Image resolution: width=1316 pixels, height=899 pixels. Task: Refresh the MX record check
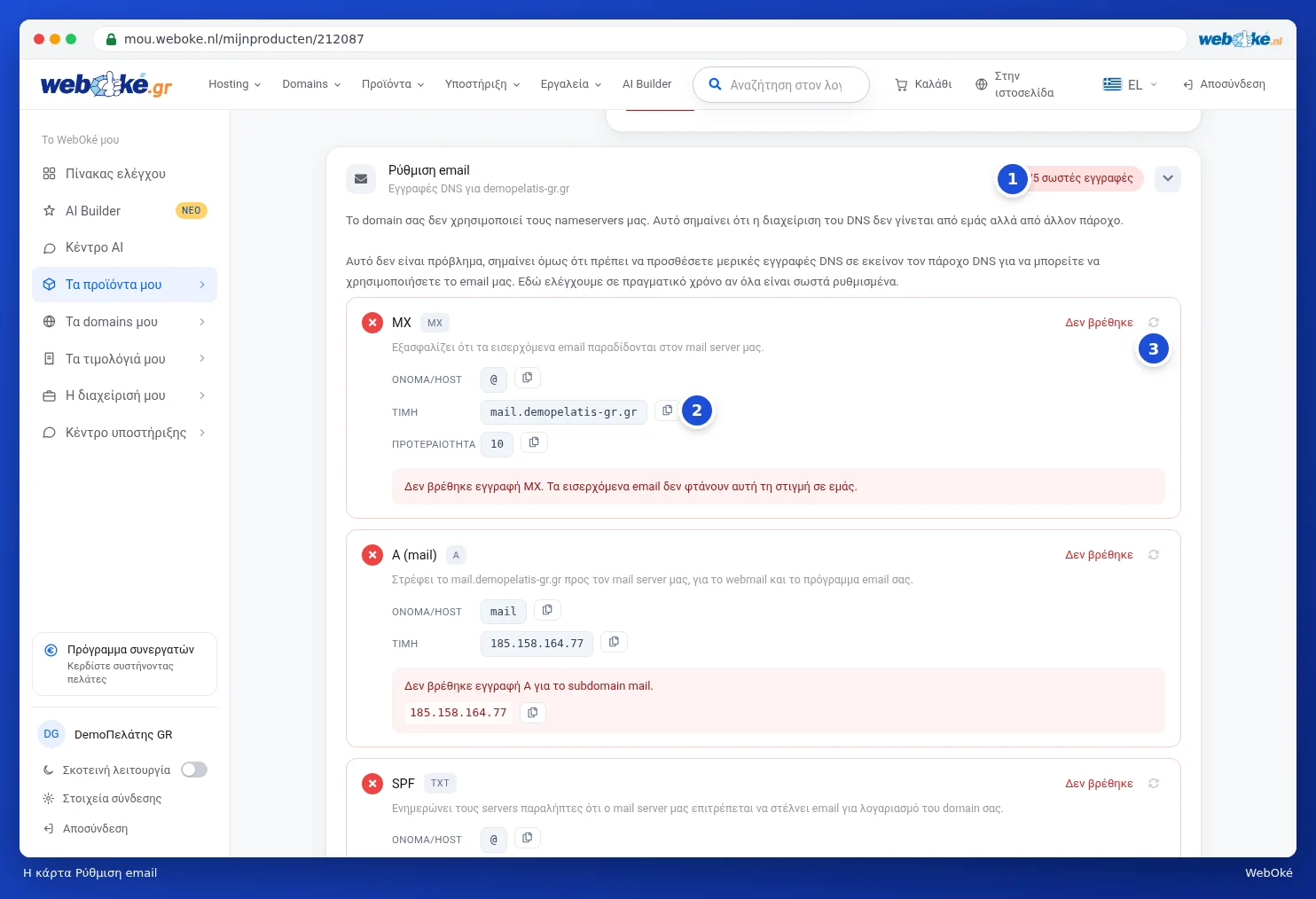(x=1154, y=323)
